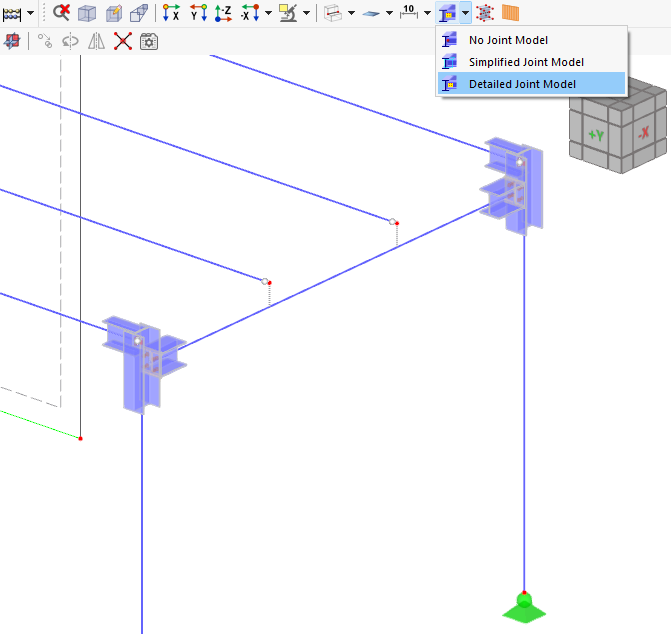Click the grayed-out mirror icon
The width and height of the screenshot is (671, 634).
coord(96,41)
